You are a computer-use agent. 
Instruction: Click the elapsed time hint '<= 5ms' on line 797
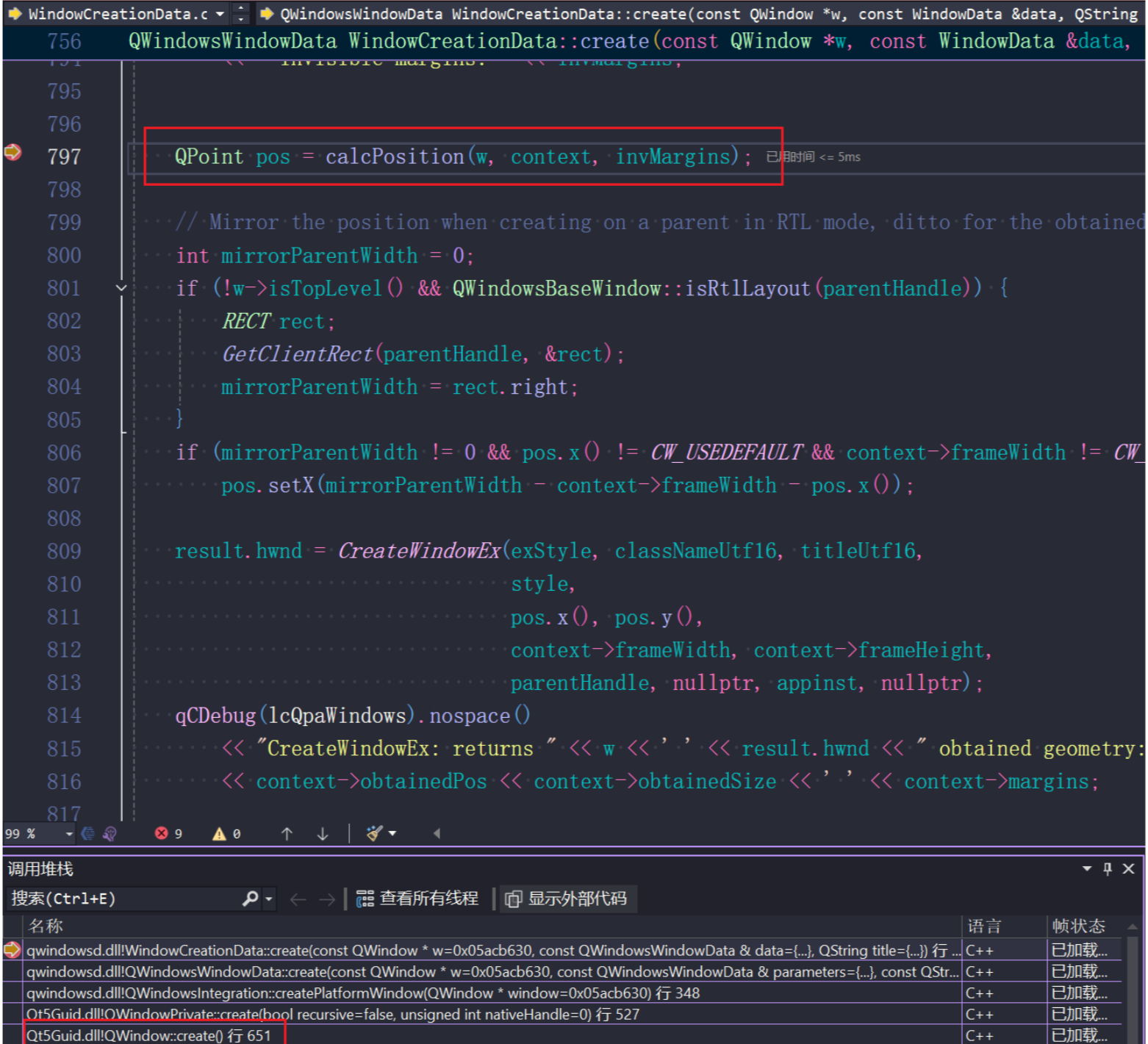click(814, 156)
